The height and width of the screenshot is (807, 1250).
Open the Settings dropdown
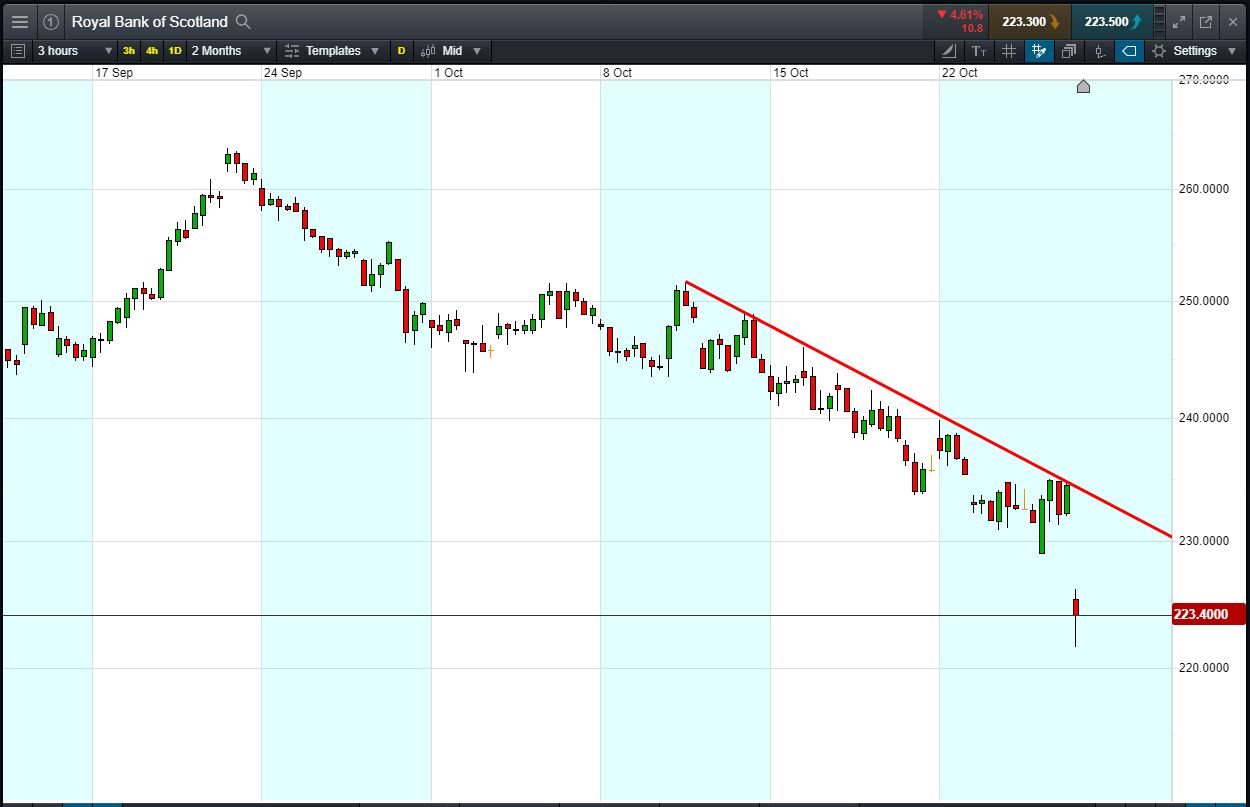tap(1194, 51)
